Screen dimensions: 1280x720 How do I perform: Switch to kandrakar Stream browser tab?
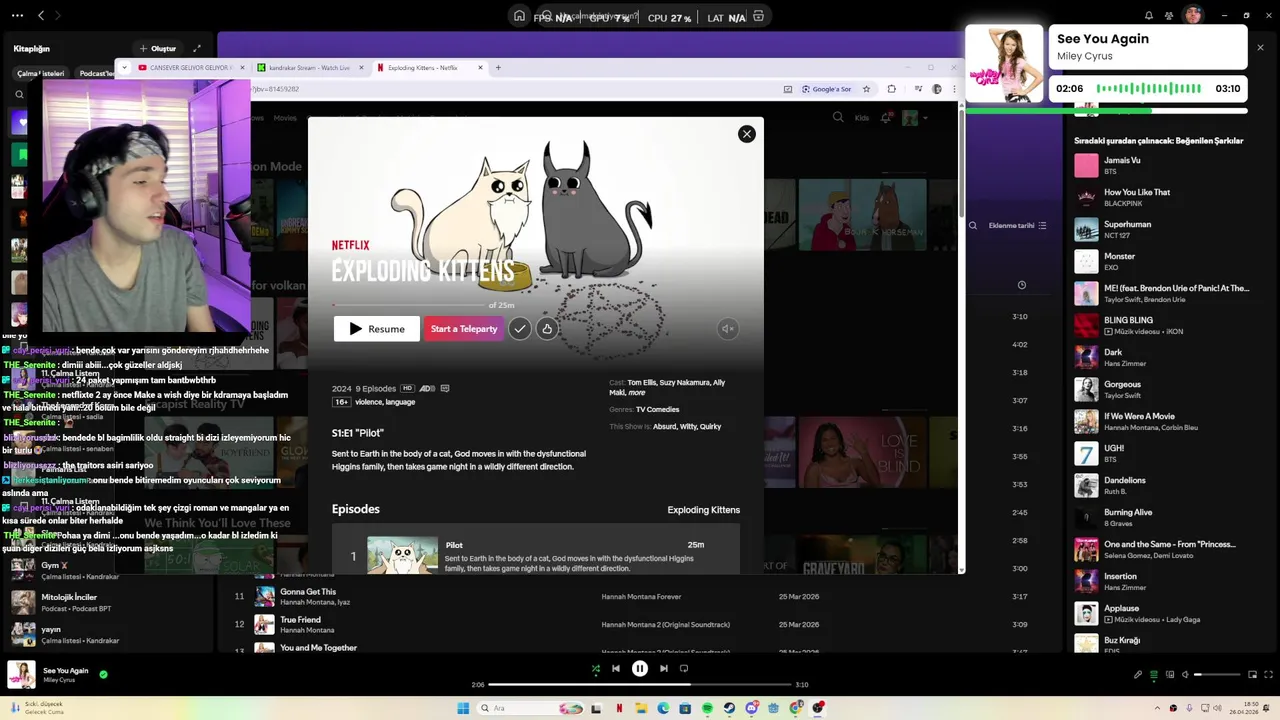coord(310,68)
